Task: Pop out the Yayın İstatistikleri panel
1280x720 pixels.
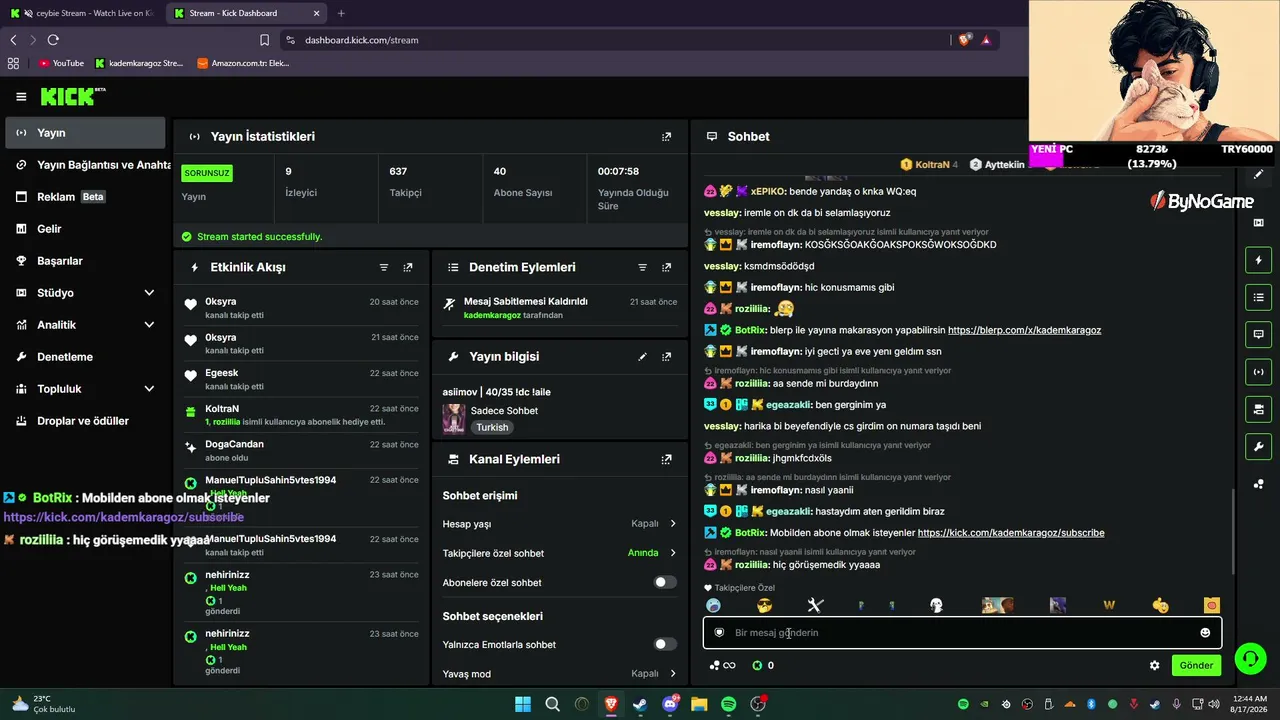Action: coord(667,136)
